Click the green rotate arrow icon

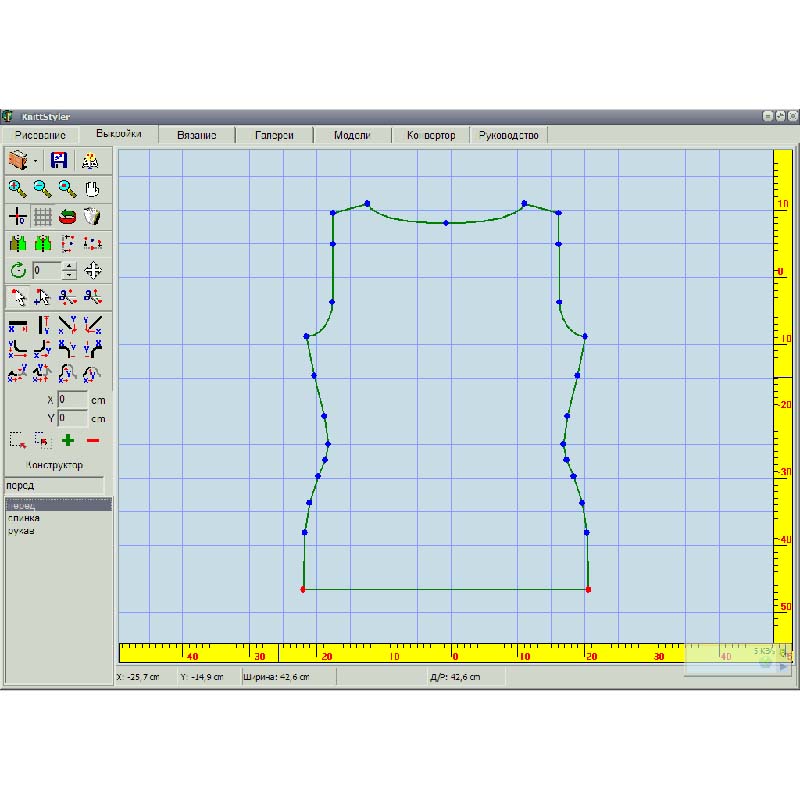coord(17,270)
